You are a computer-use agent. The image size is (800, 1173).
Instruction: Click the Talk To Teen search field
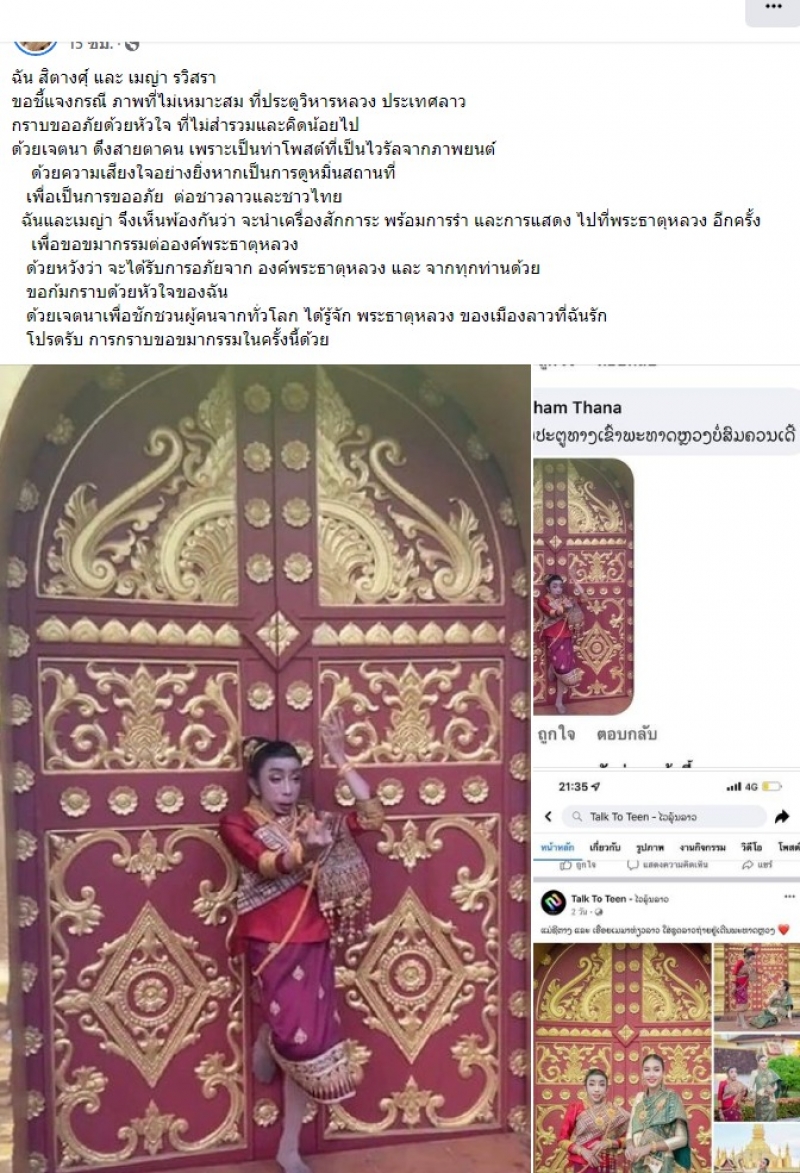[665, 817]
